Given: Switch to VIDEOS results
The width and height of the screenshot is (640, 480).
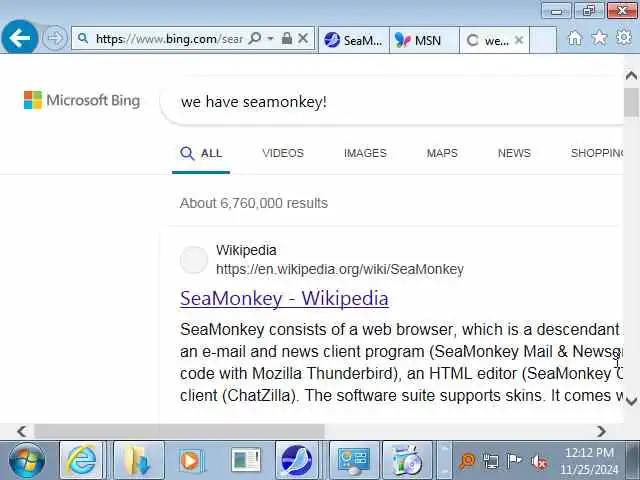Looking at the screenshot, I should (283, 153).
